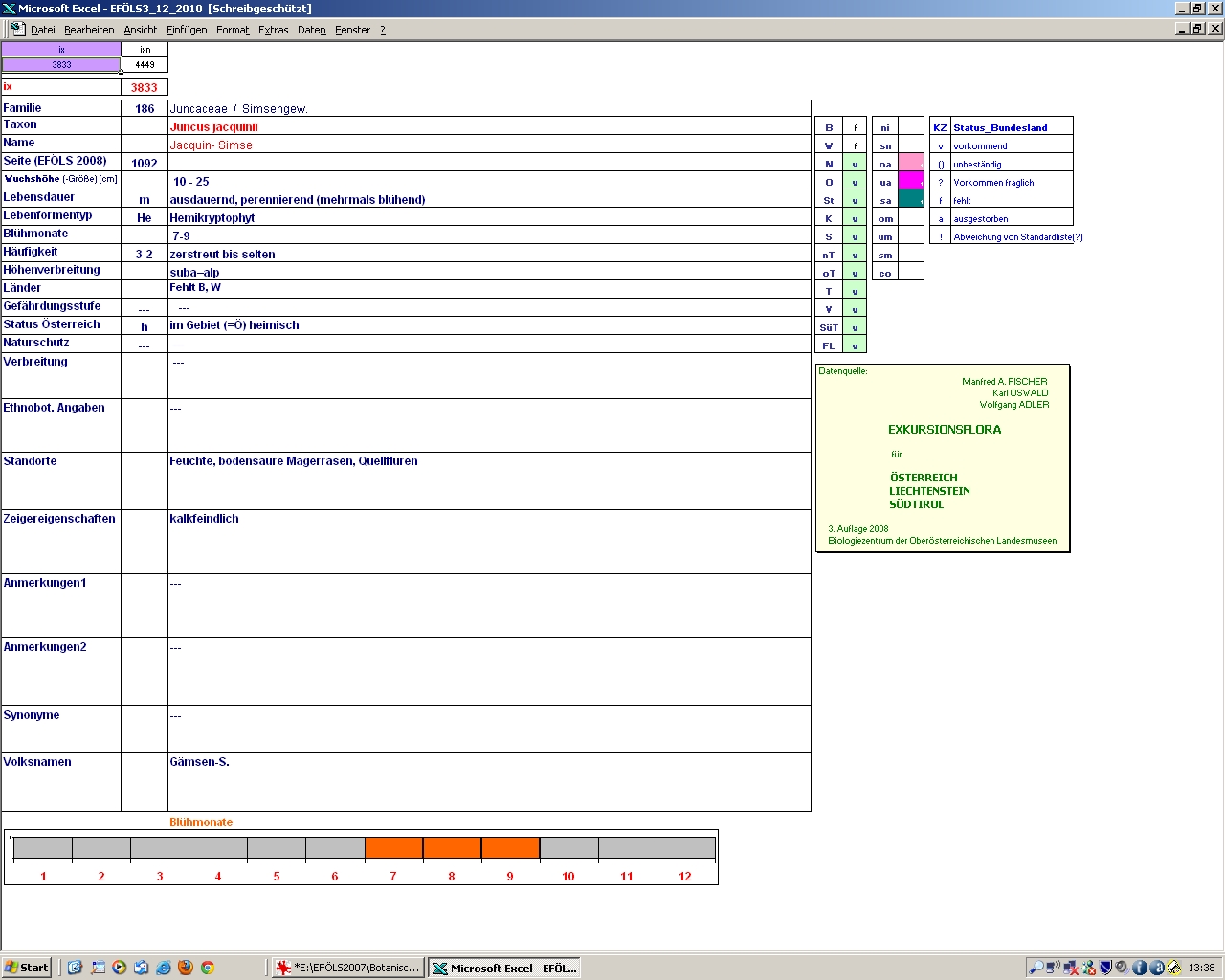The height and width of the screenshot is (980, 1225).
Task: Click the EXKURSIONSFLORA title in Datenquelle box
Action: point(945,429)
